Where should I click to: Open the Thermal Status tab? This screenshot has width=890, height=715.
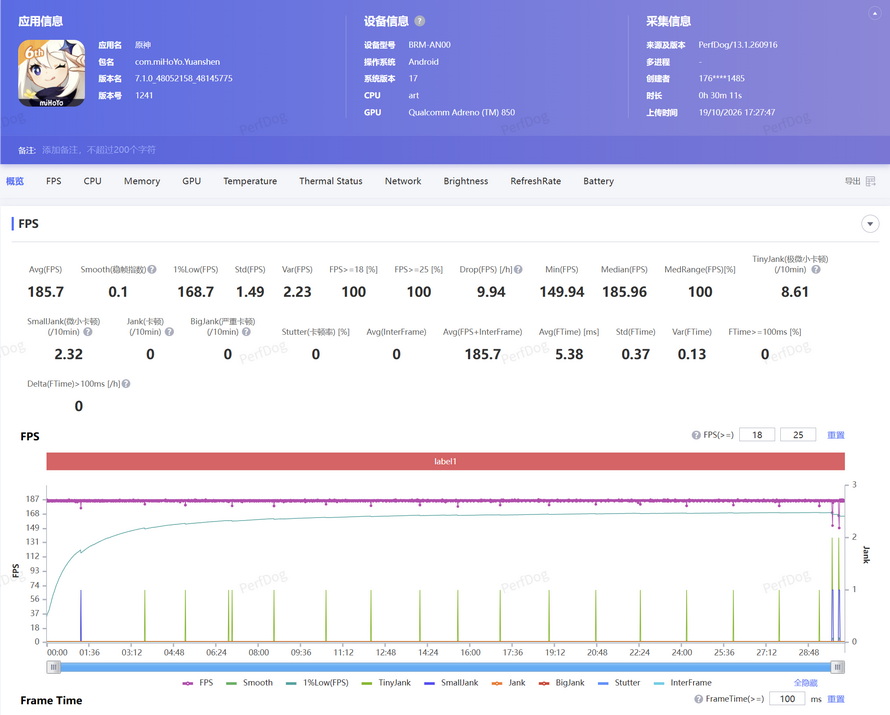(x=331, y=181)
